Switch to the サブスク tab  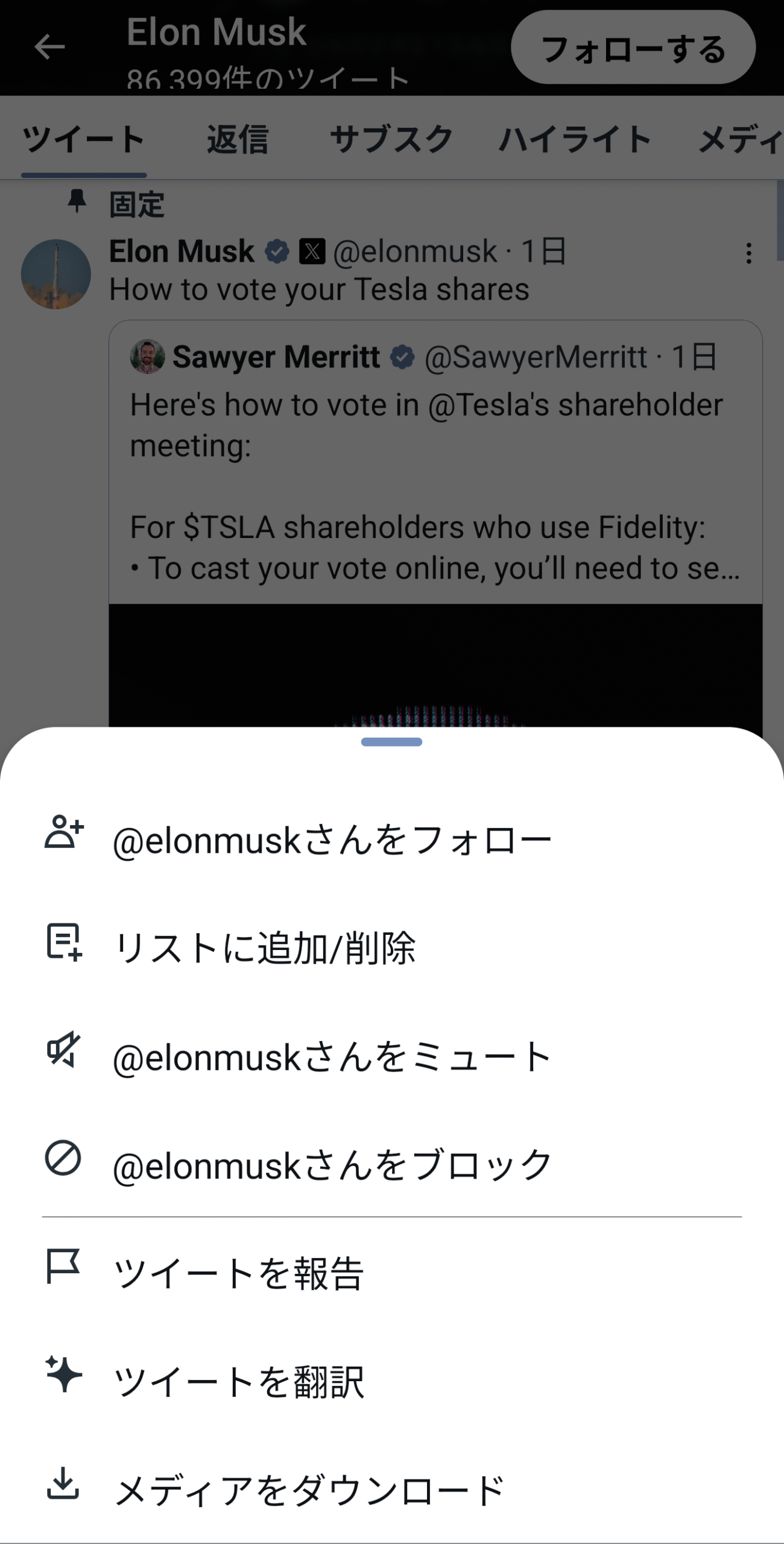(x=391, y=140)
